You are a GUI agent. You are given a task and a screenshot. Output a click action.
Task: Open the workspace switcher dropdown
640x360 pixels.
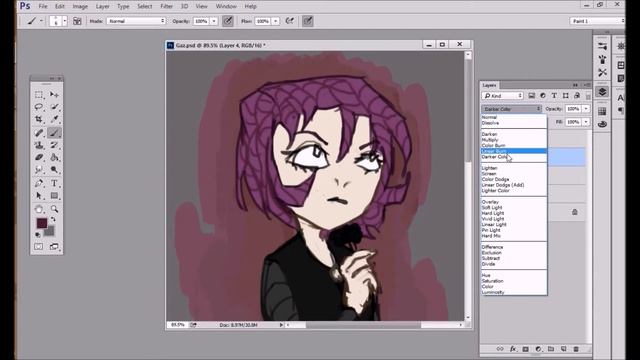[597, 21]
